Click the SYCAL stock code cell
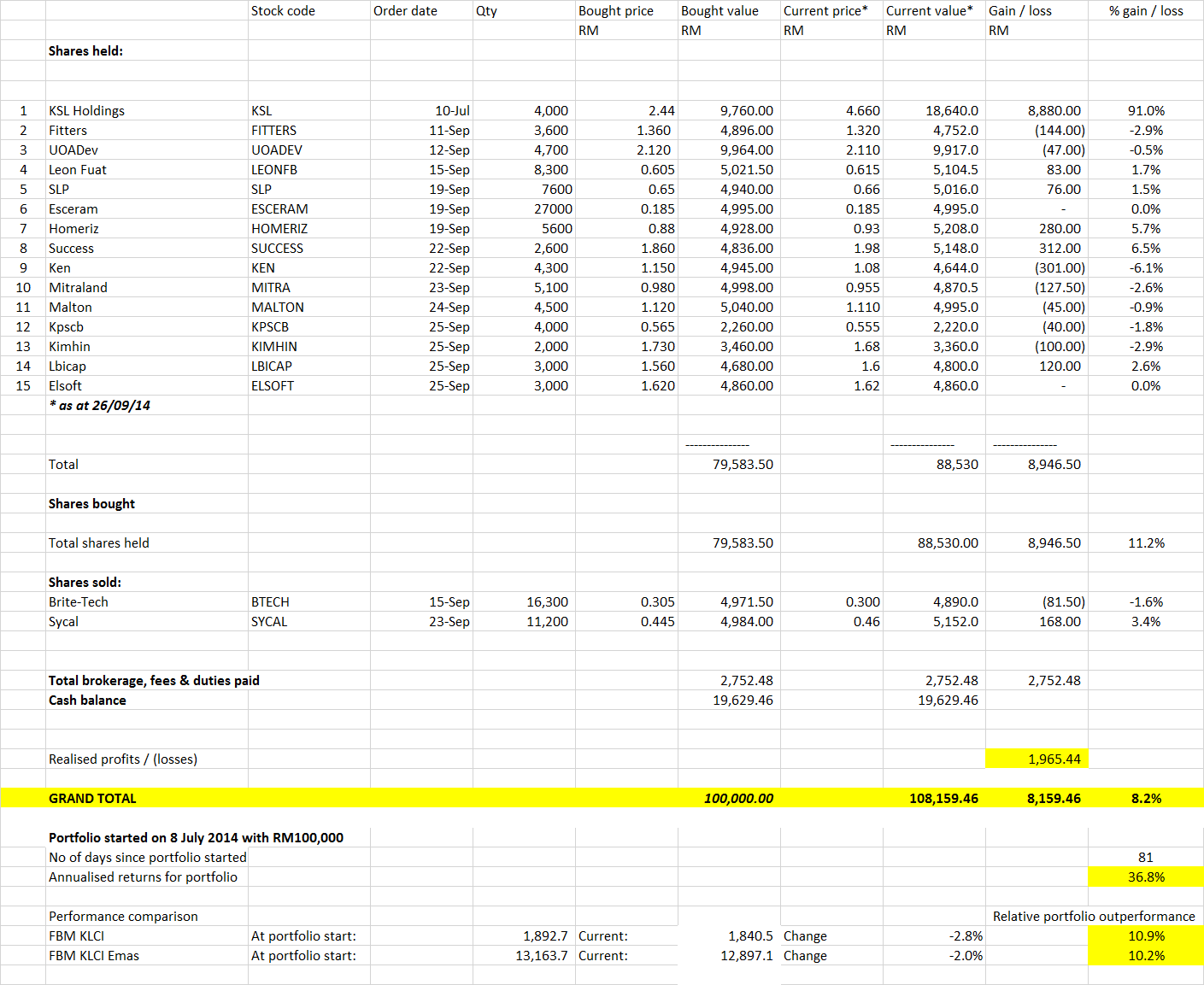This screenshot has height=985, width=1204. pos(308,621)
